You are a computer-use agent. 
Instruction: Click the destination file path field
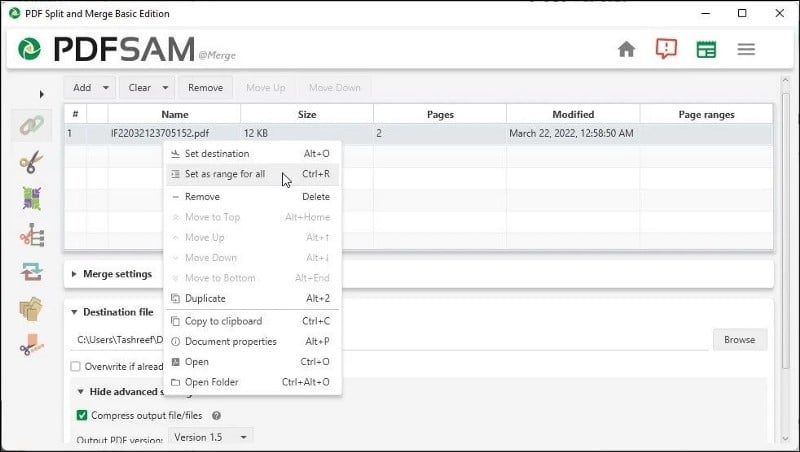pos(389,340)
